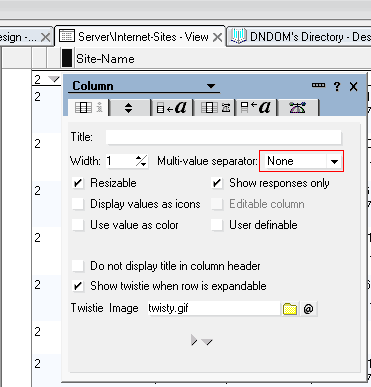This screenshot has height=387, width=371.
Task: Uncheck the Resizable checkbox
Action: click(x=78, y=183)
